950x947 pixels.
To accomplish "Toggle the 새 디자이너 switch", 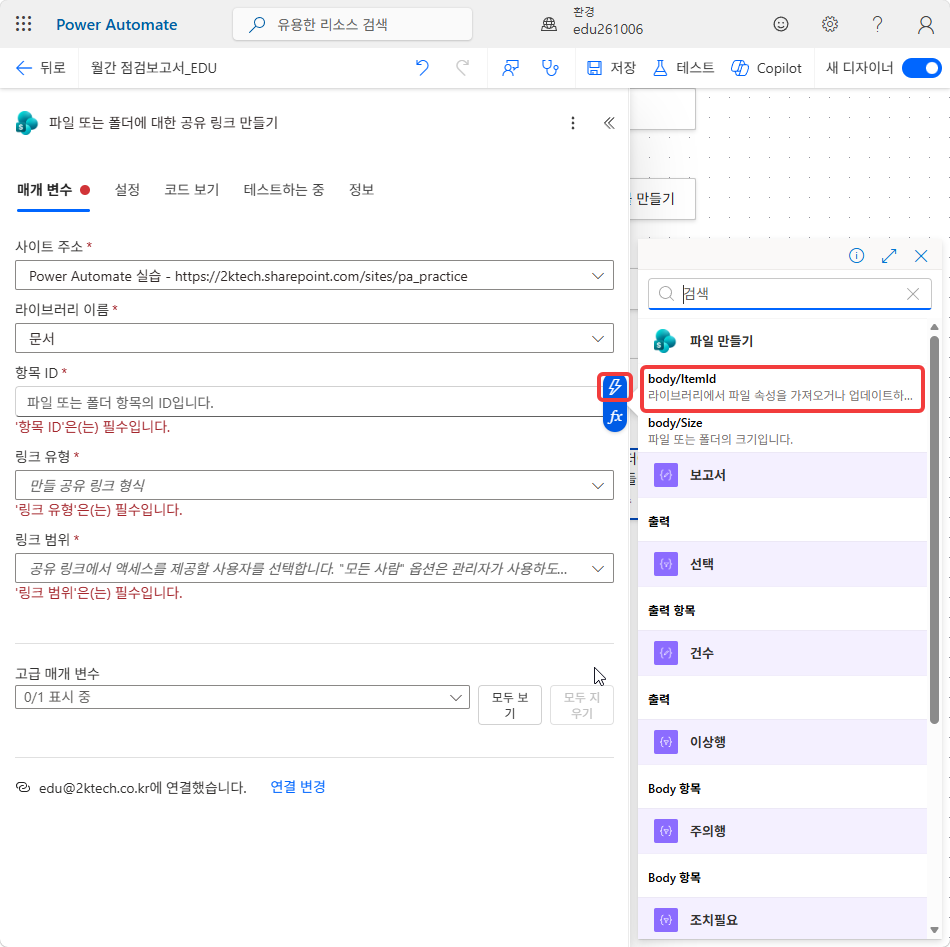I will point(921,68).
